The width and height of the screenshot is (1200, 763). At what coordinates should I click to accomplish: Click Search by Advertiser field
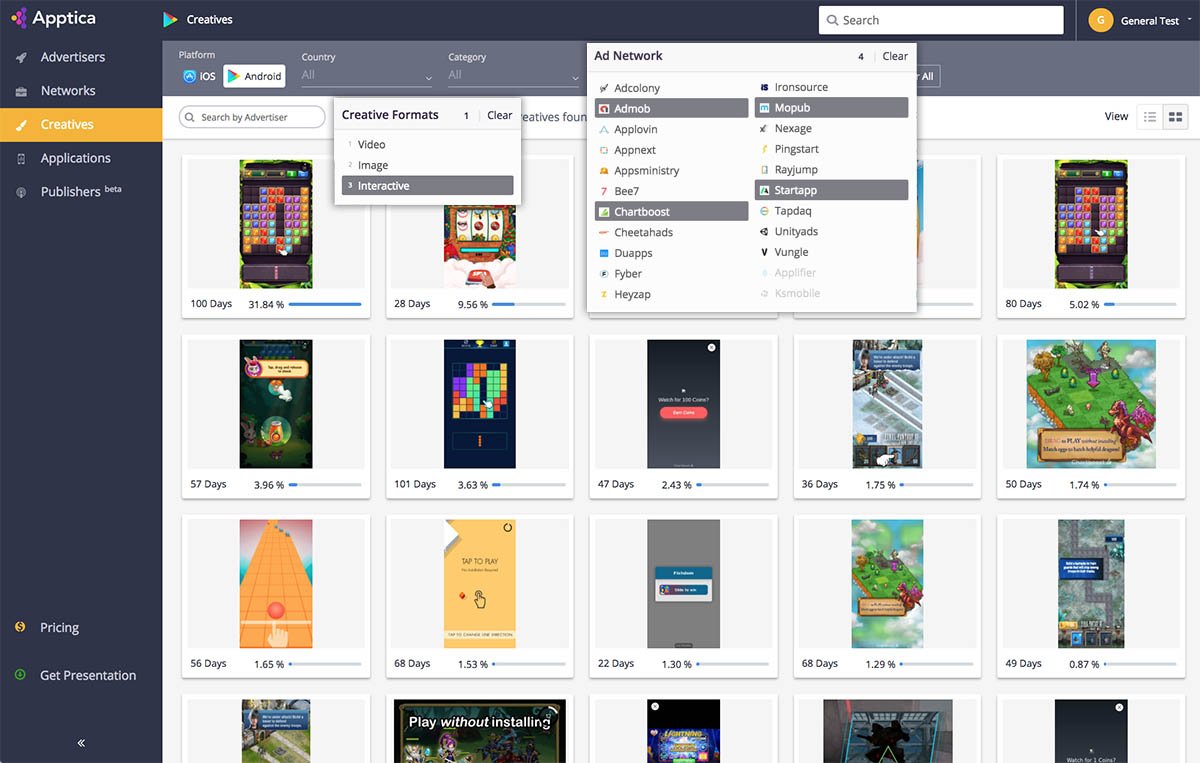tap(252, 117)
